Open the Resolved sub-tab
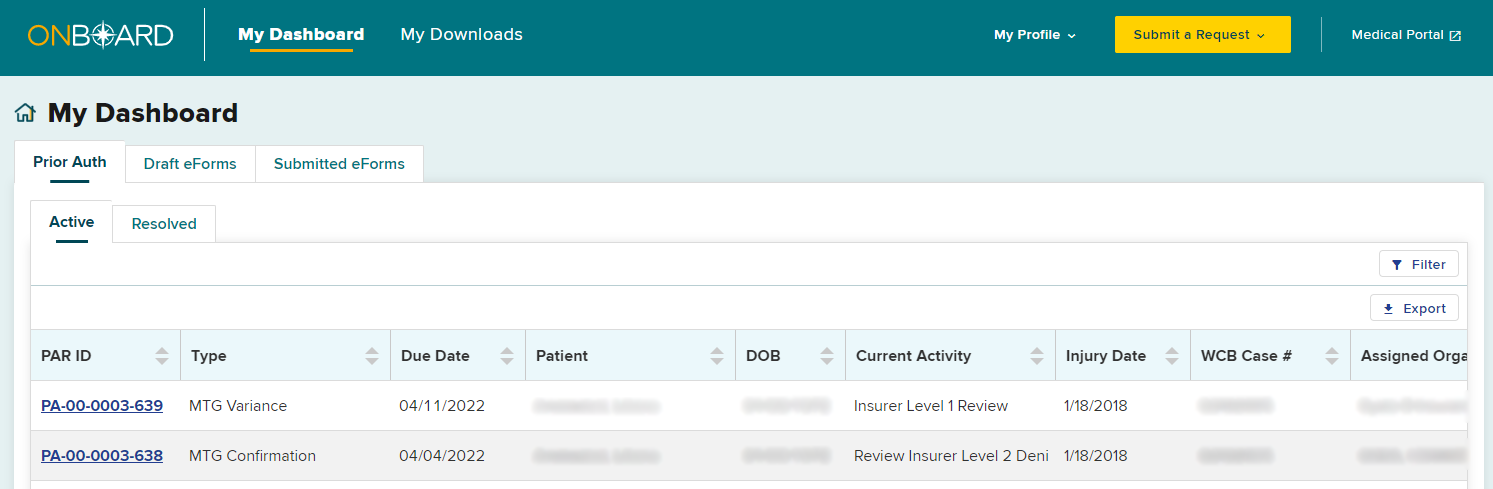The width and height of the screenshot is (1493, 489). pyautogui.click(x=164, y=224)
